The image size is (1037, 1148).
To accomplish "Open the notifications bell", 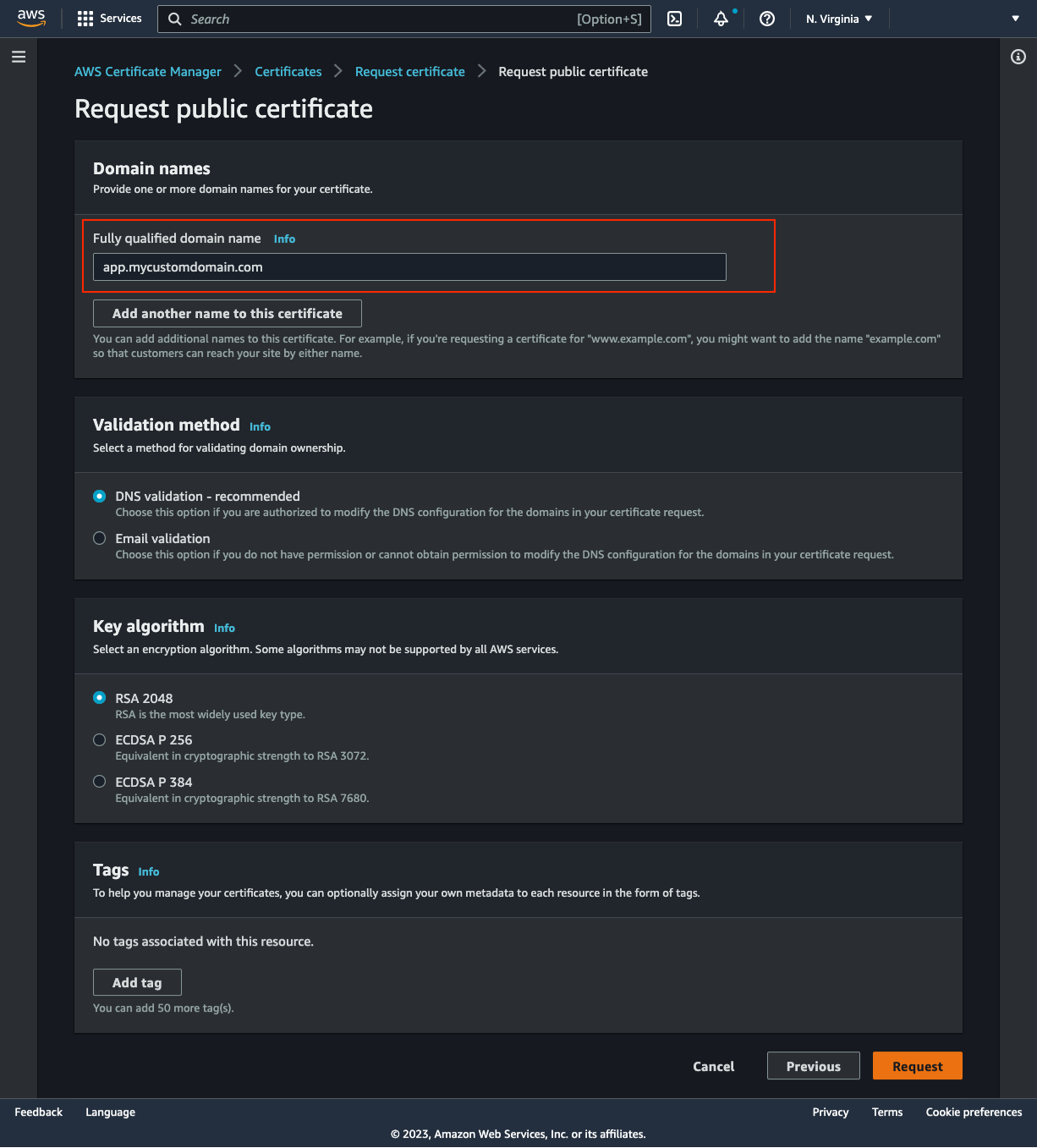I will tap(721, 19).
